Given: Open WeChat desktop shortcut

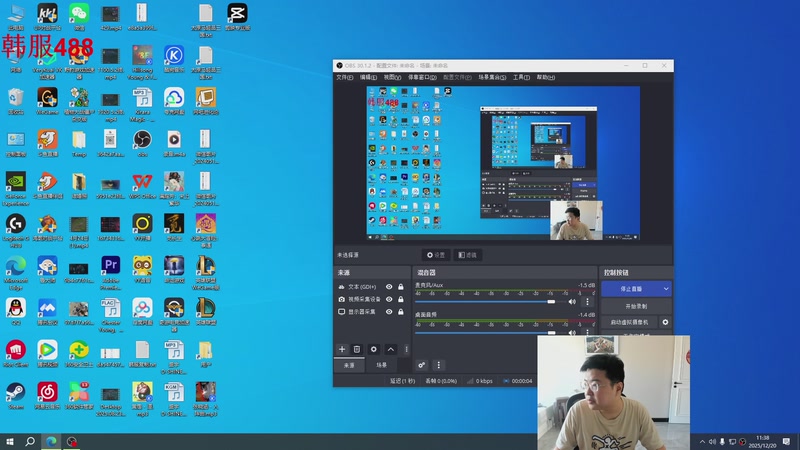Looking at the screenshot, I should pos(79,17).
